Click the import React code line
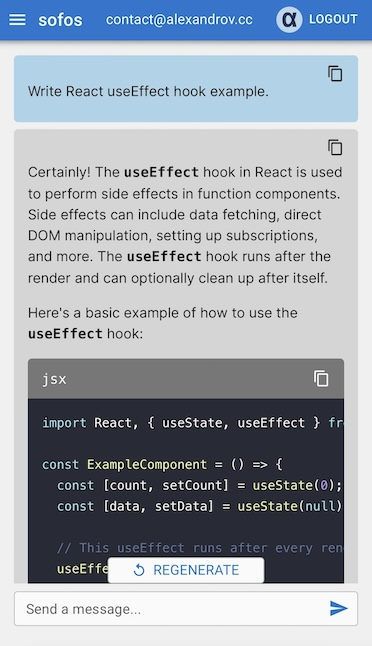 (x=193, y=423)
